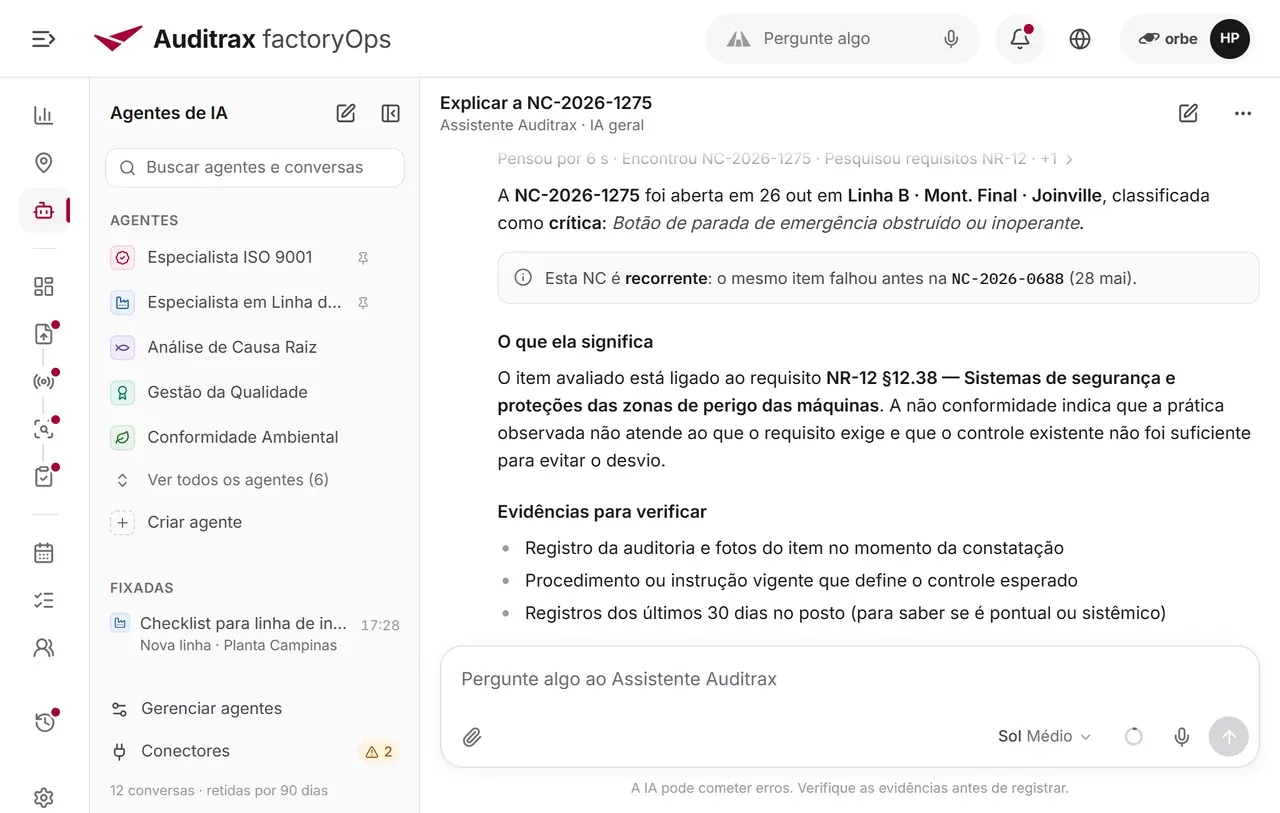Click the Pergunte algo ao Assistente Auditrax input

tap(850, 680)
